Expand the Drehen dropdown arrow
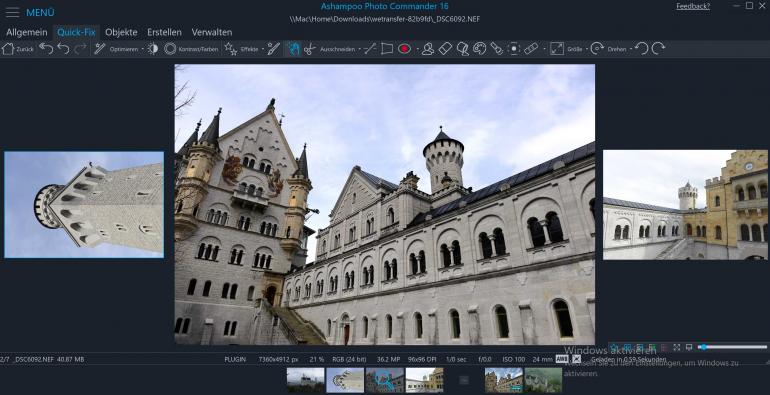Image resolution: width=770 pixels, height=395 pixels. tap(631, 49)
